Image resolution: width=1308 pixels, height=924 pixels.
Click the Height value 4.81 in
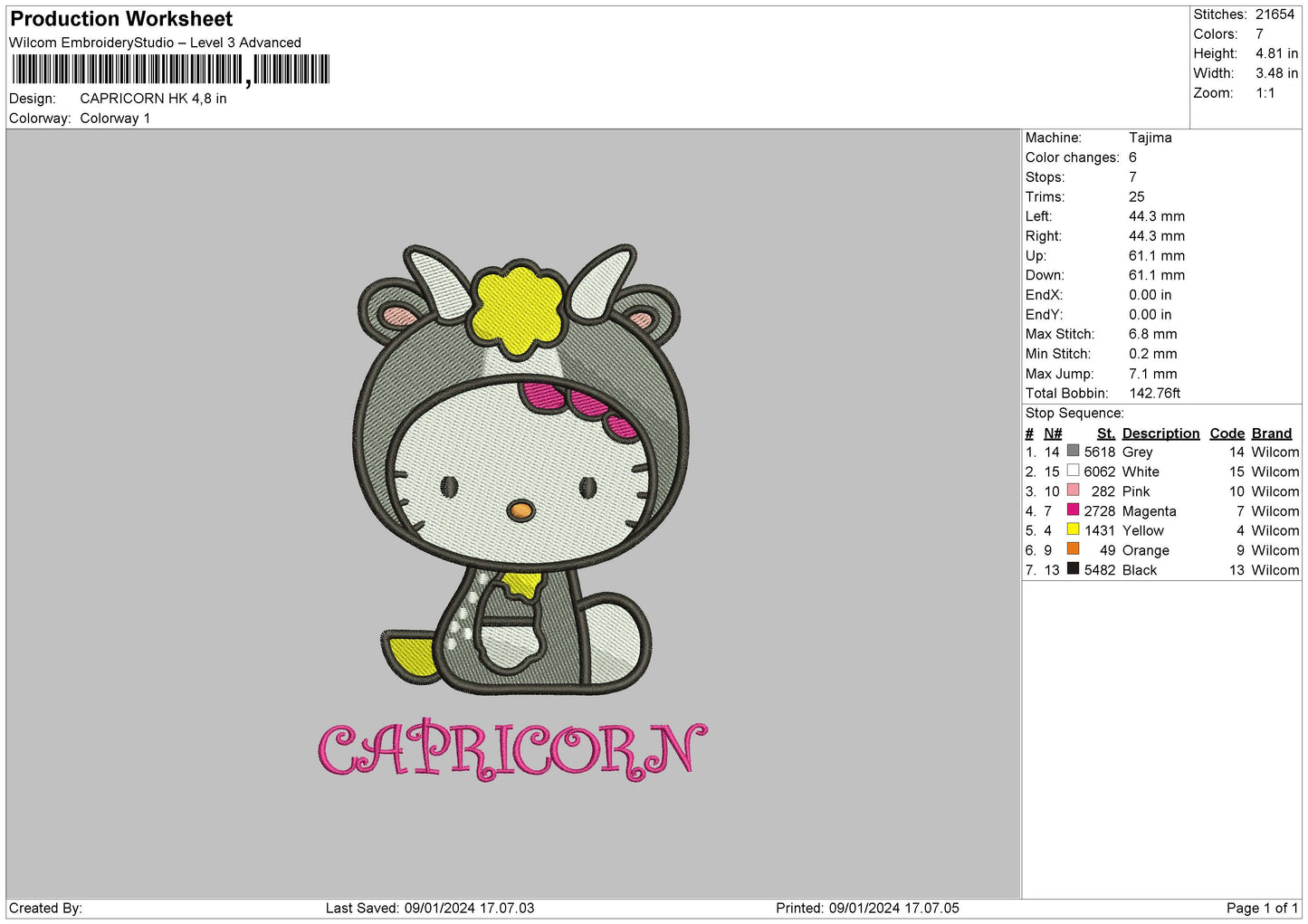tap(1276, 54)
